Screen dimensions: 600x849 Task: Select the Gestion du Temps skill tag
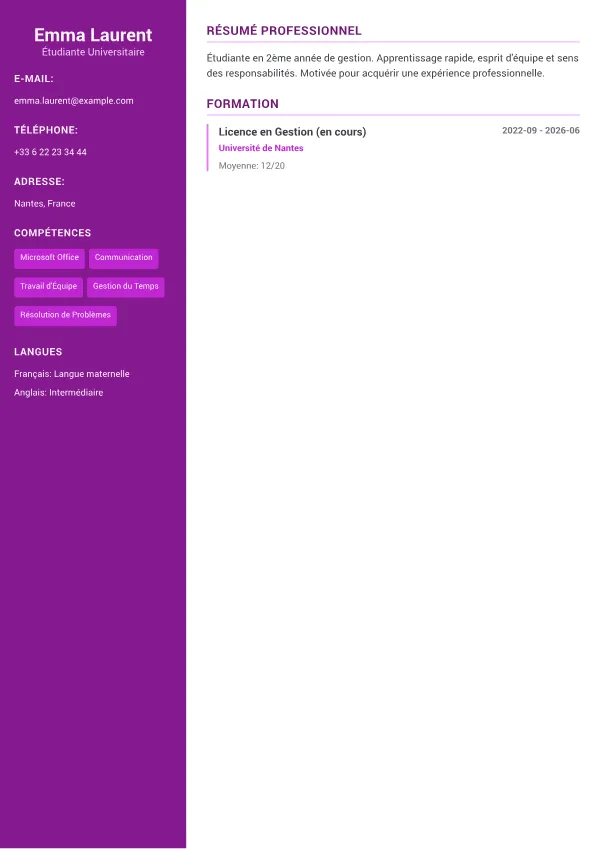point(126,286)
